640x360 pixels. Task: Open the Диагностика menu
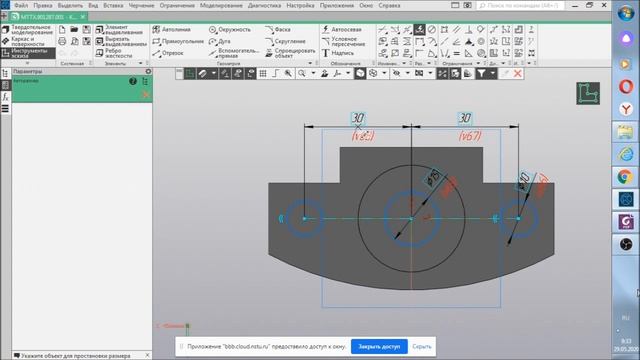[264, 6]
